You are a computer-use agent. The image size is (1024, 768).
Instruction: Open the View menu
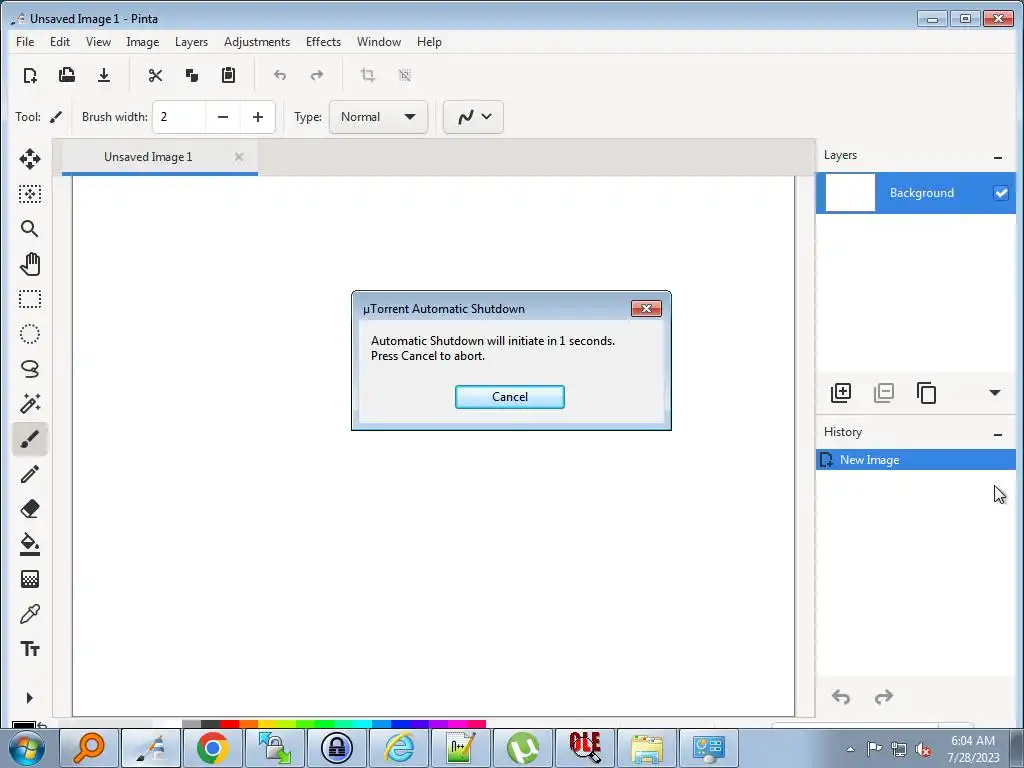pyautogui.click(x=98, y=42)
